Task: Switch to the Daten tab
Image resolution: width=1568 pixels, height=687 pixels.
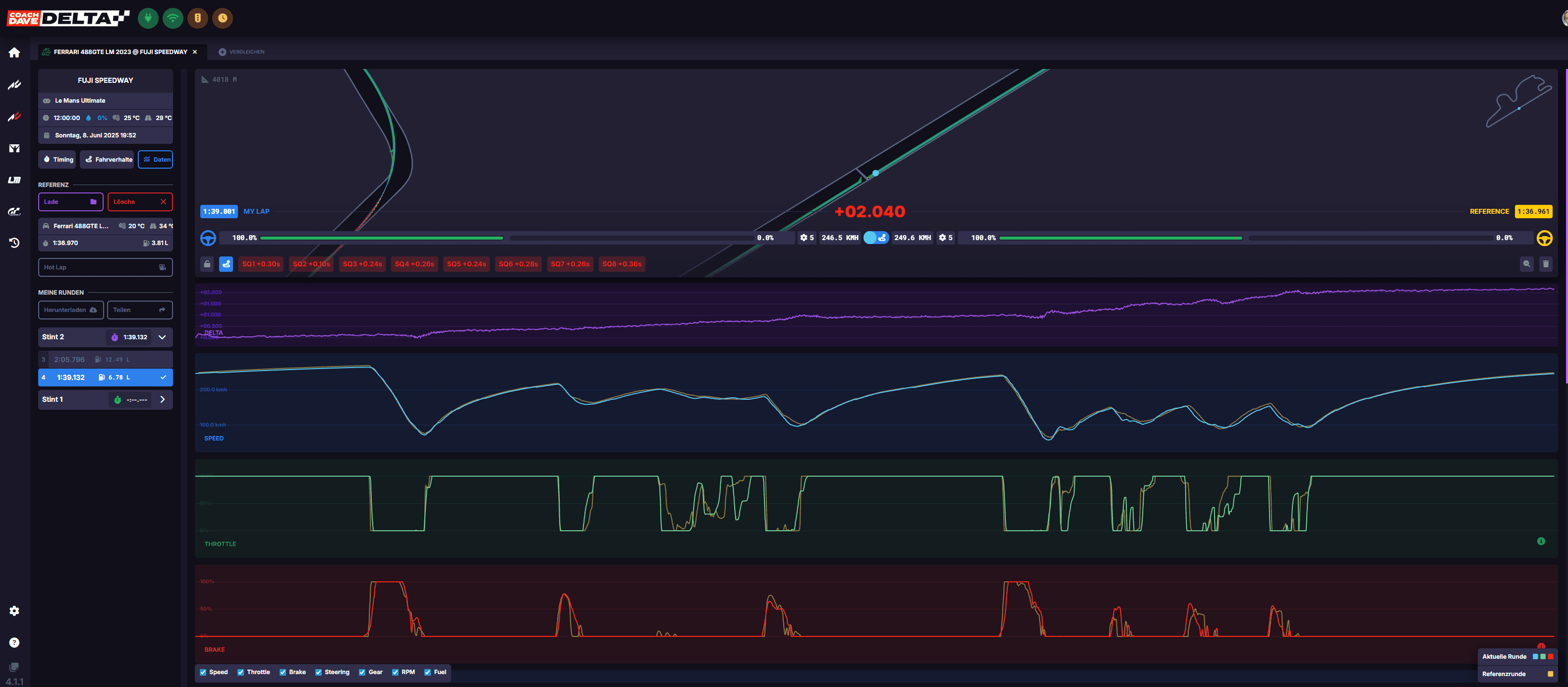Action: coord(155,159)
